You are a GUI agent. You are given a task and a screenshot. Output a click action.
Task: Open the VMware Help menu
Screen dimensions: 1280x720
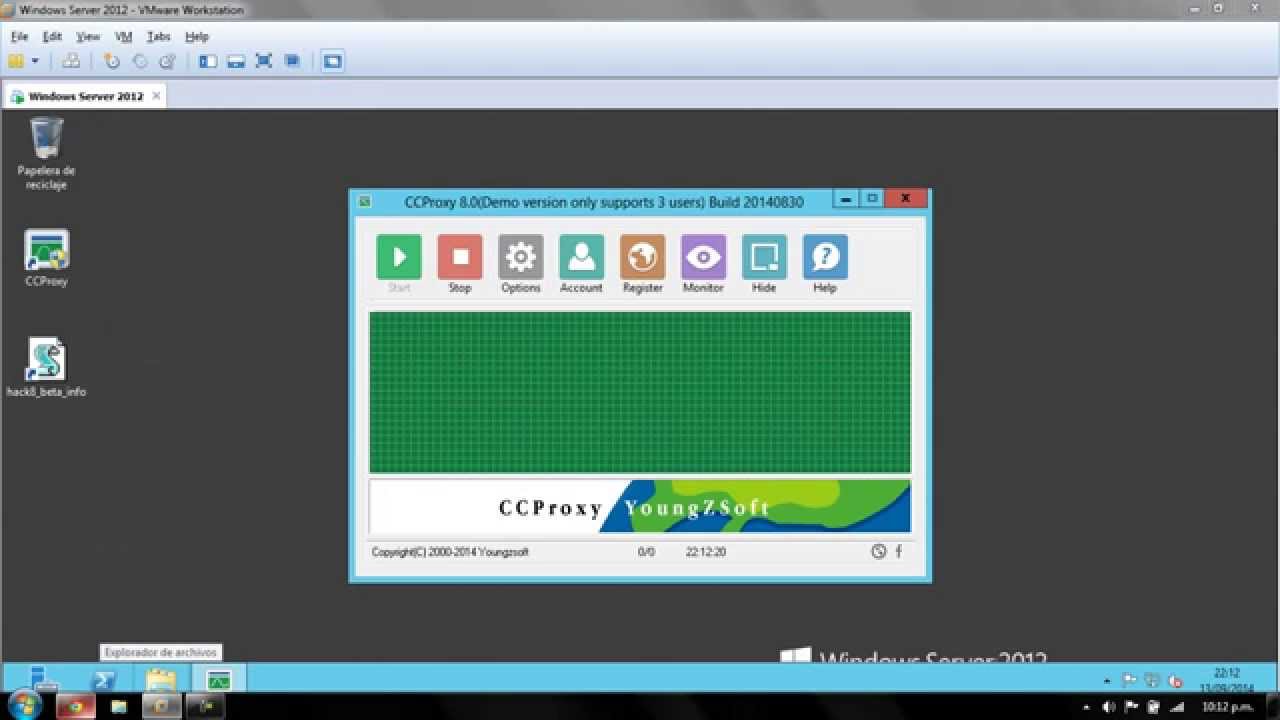[x=197, y=36]
